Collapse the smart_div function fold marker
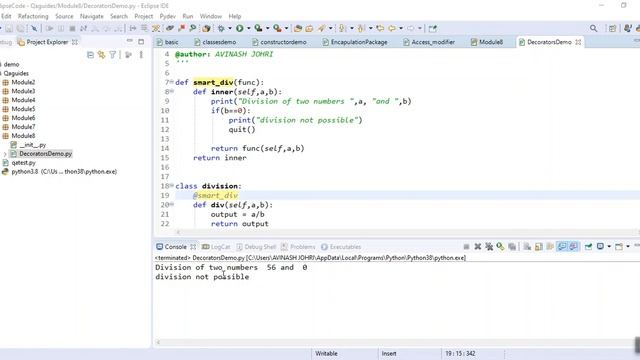 click(172, 82)
